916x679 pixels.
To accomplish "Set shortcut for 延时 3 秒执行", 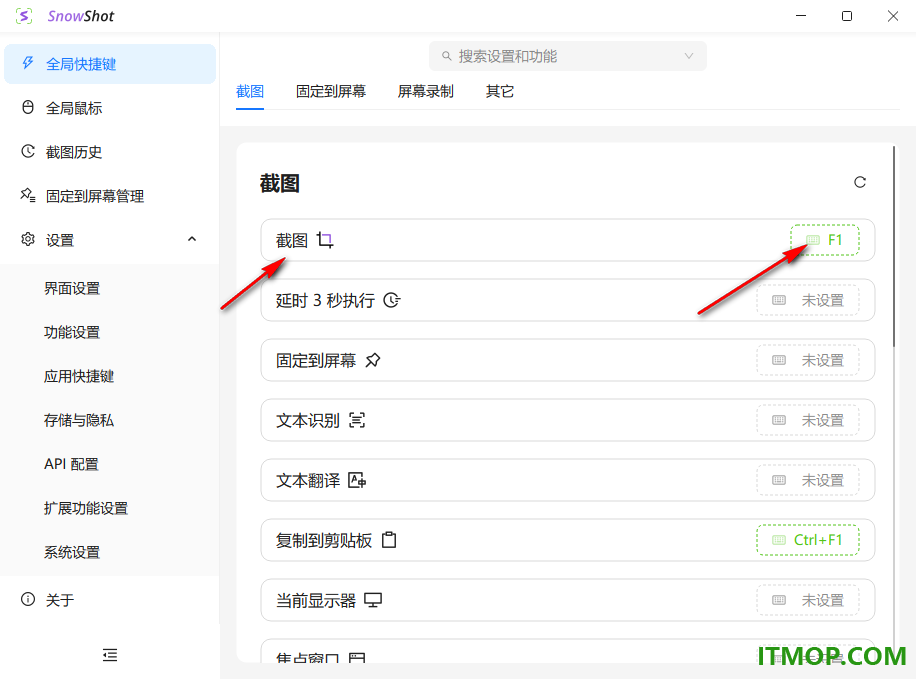I will point(808,300).
